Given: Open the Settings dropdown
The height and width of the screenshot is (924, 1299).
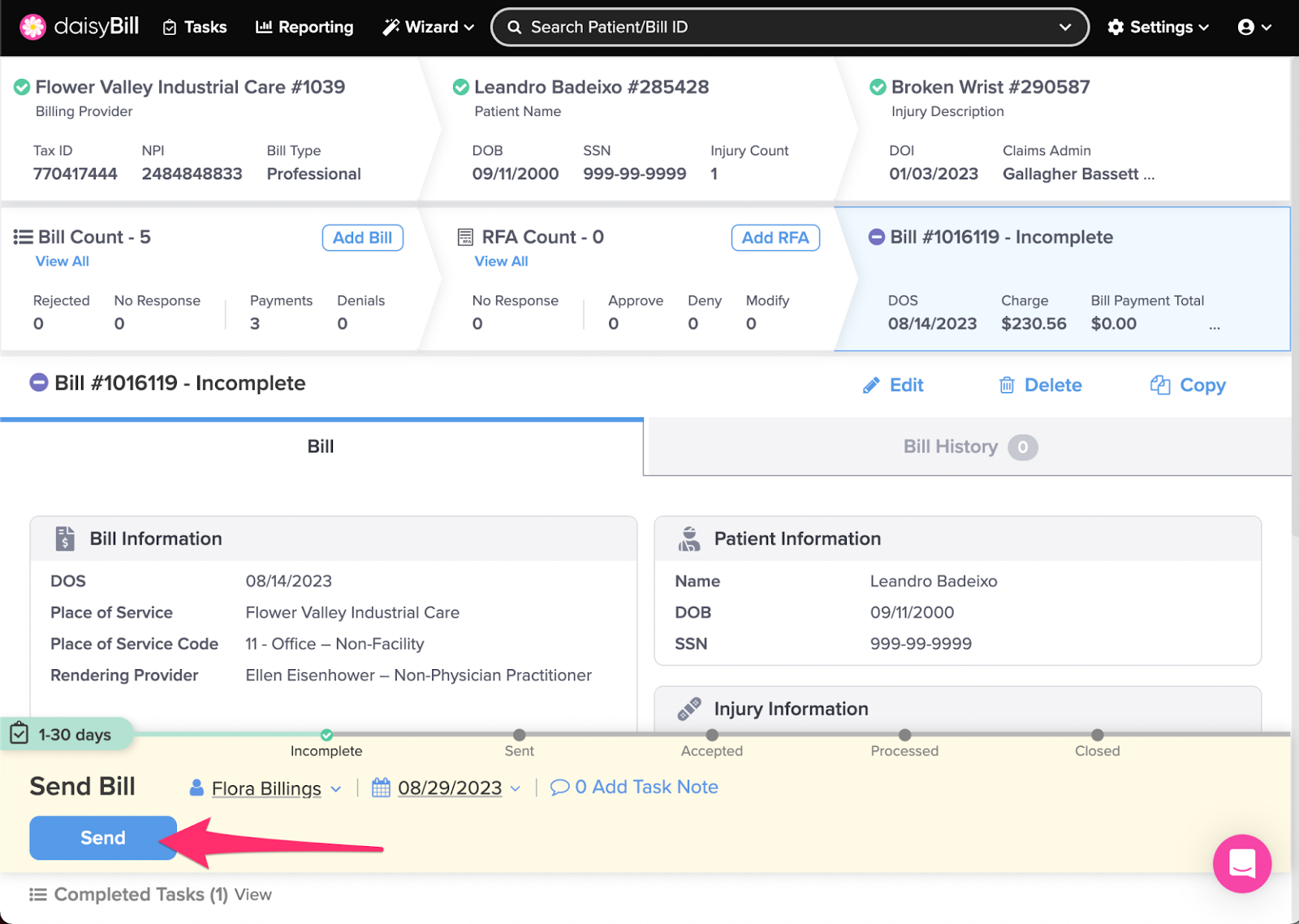Looking at the screenshot, I should (1159, 27).
